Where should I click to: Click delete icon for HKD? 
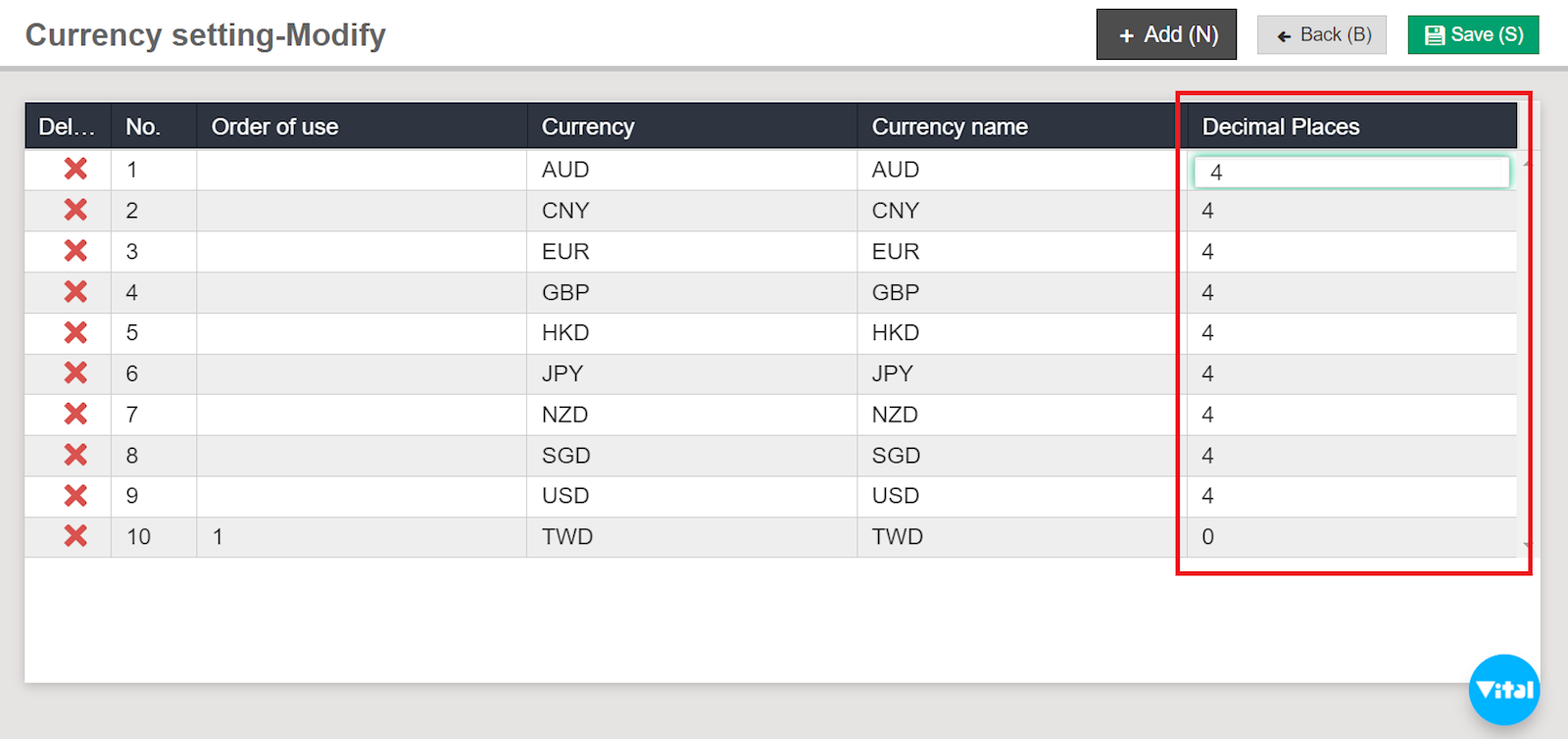(75, 333)
